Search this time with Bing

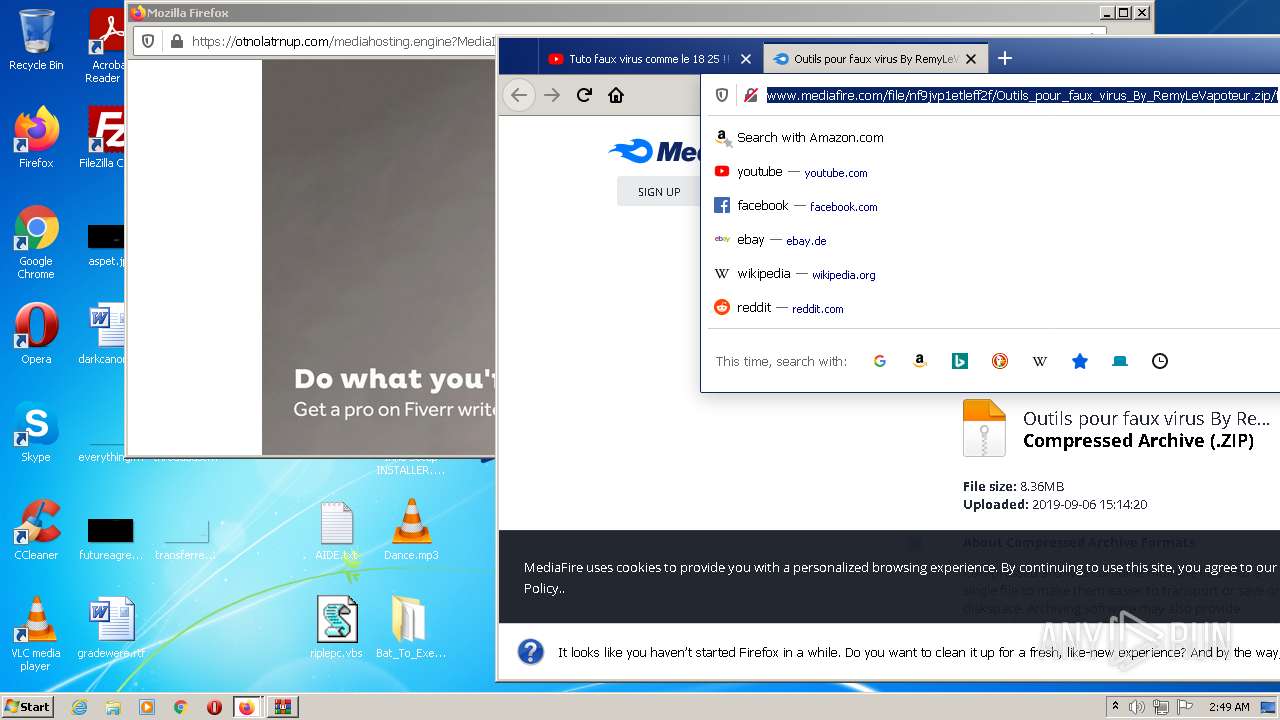tap(960, 361)
